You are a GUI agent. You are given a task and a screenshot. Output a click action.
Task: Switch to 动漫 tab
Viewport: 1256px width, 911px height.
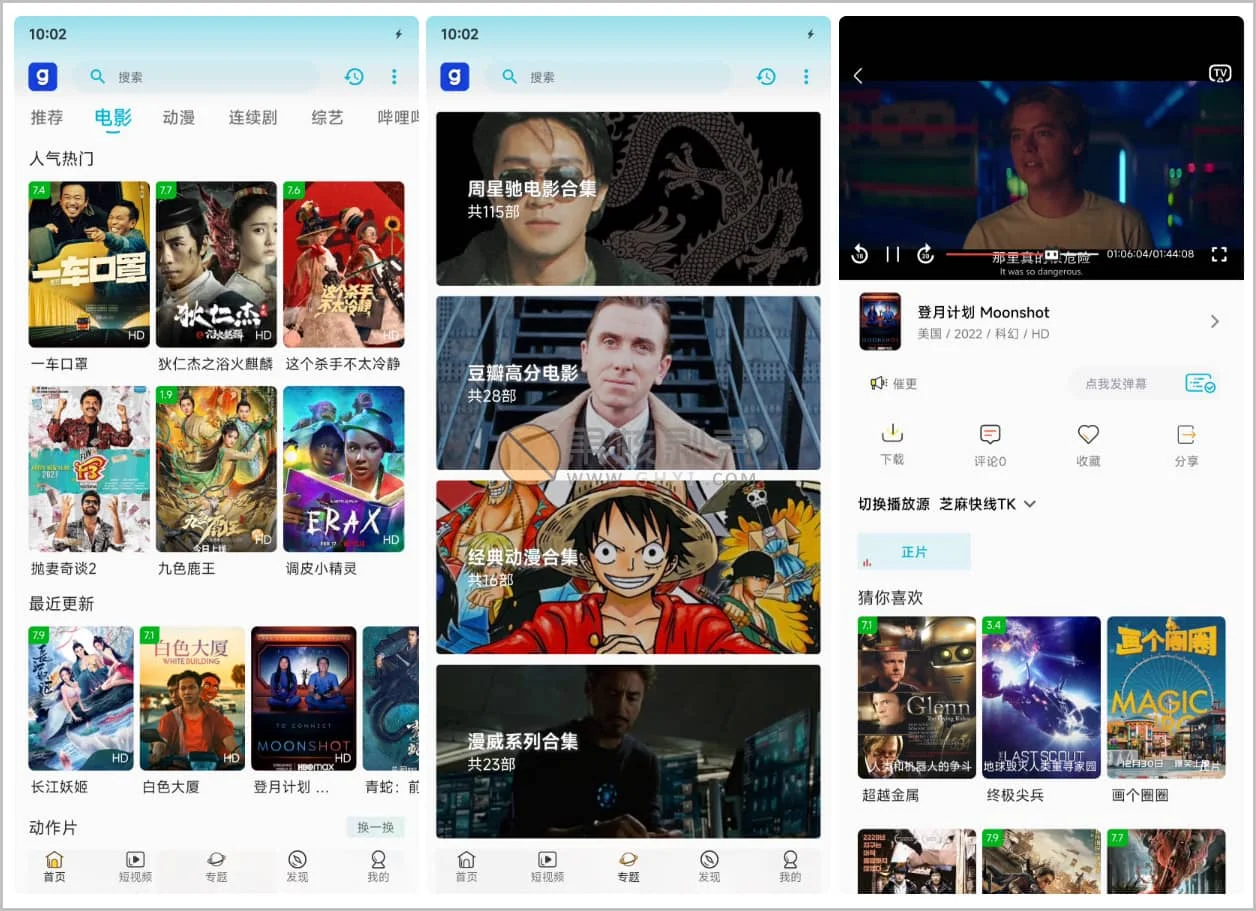178,118
